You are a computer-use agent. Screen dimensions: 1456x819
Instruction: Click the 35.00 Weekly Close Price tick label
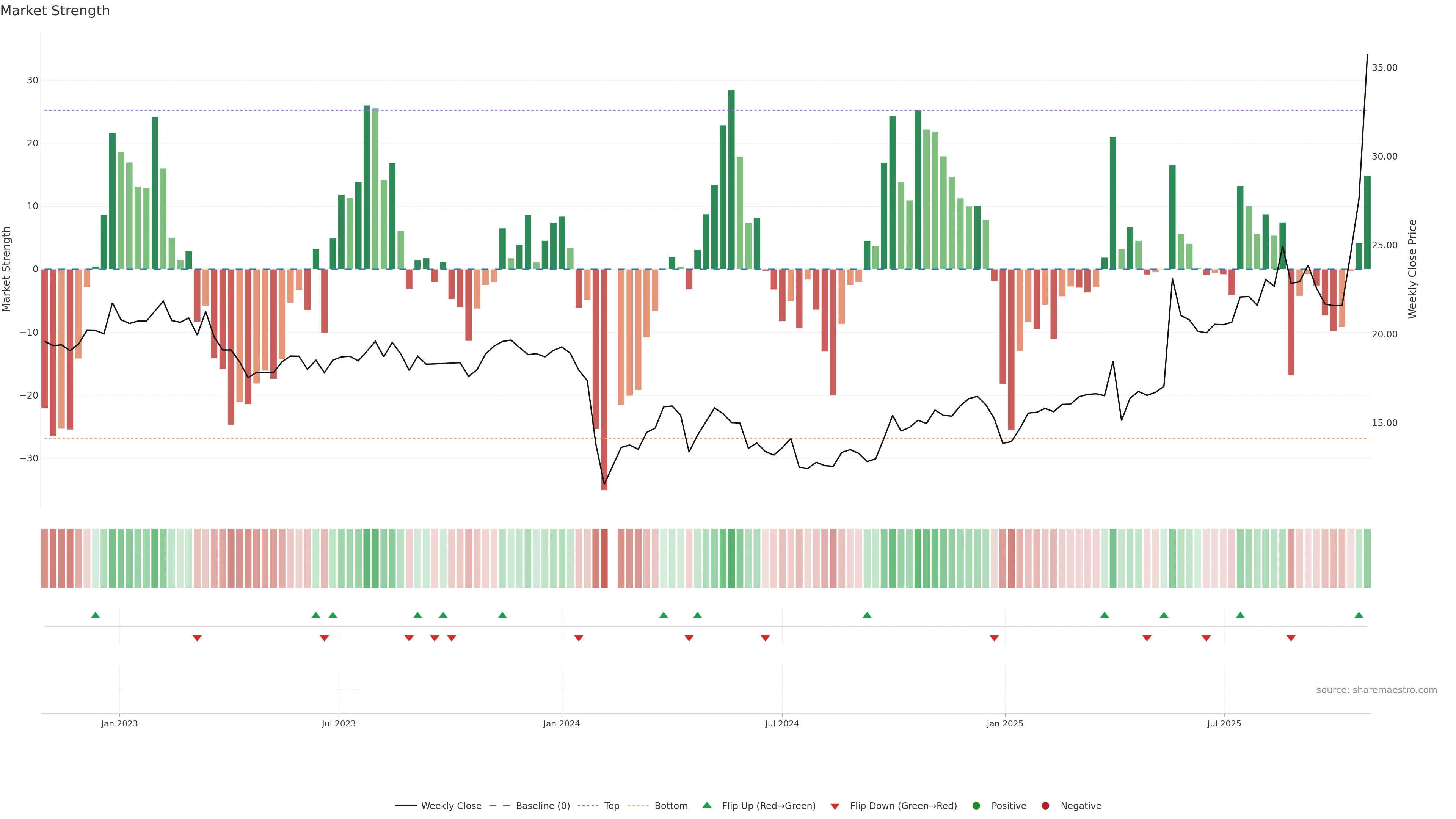pos(1384,68)
